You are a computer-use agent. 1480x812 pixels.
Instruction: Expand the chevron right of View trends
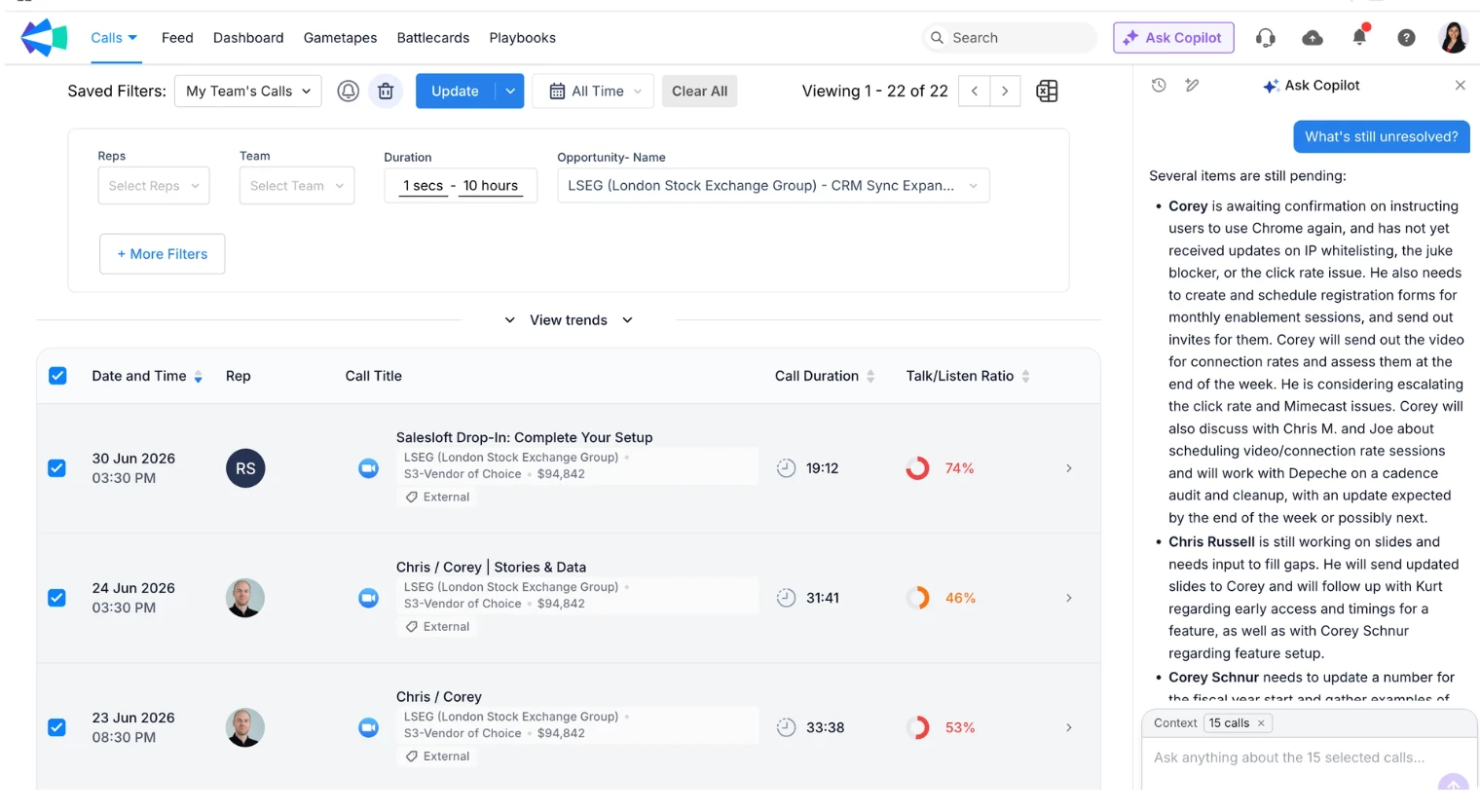628,320
